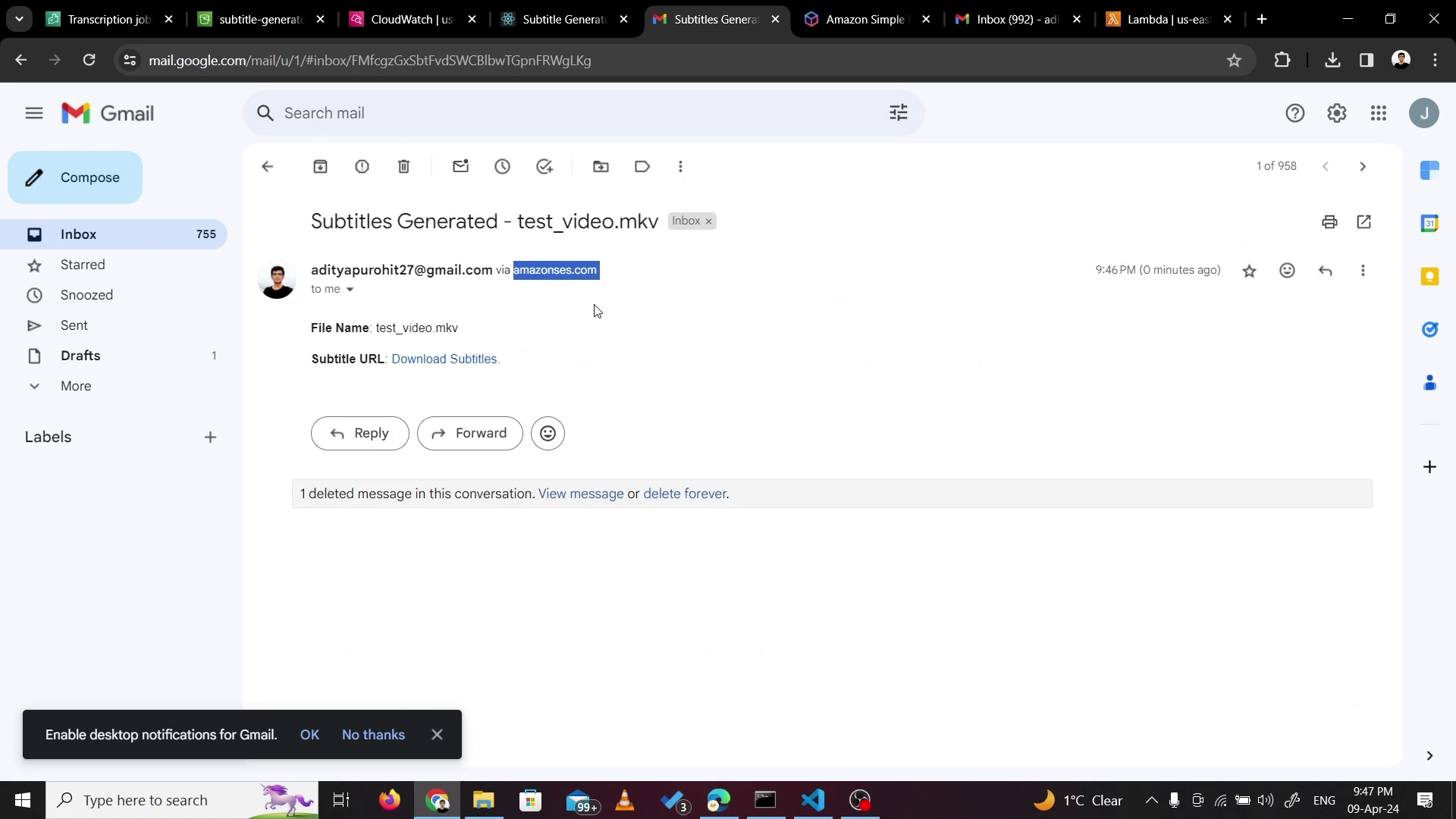The width and height of the screenshot is (1456, 819).
Task: Remove the Inbox label from conversation
Action: tap(709, 221)
